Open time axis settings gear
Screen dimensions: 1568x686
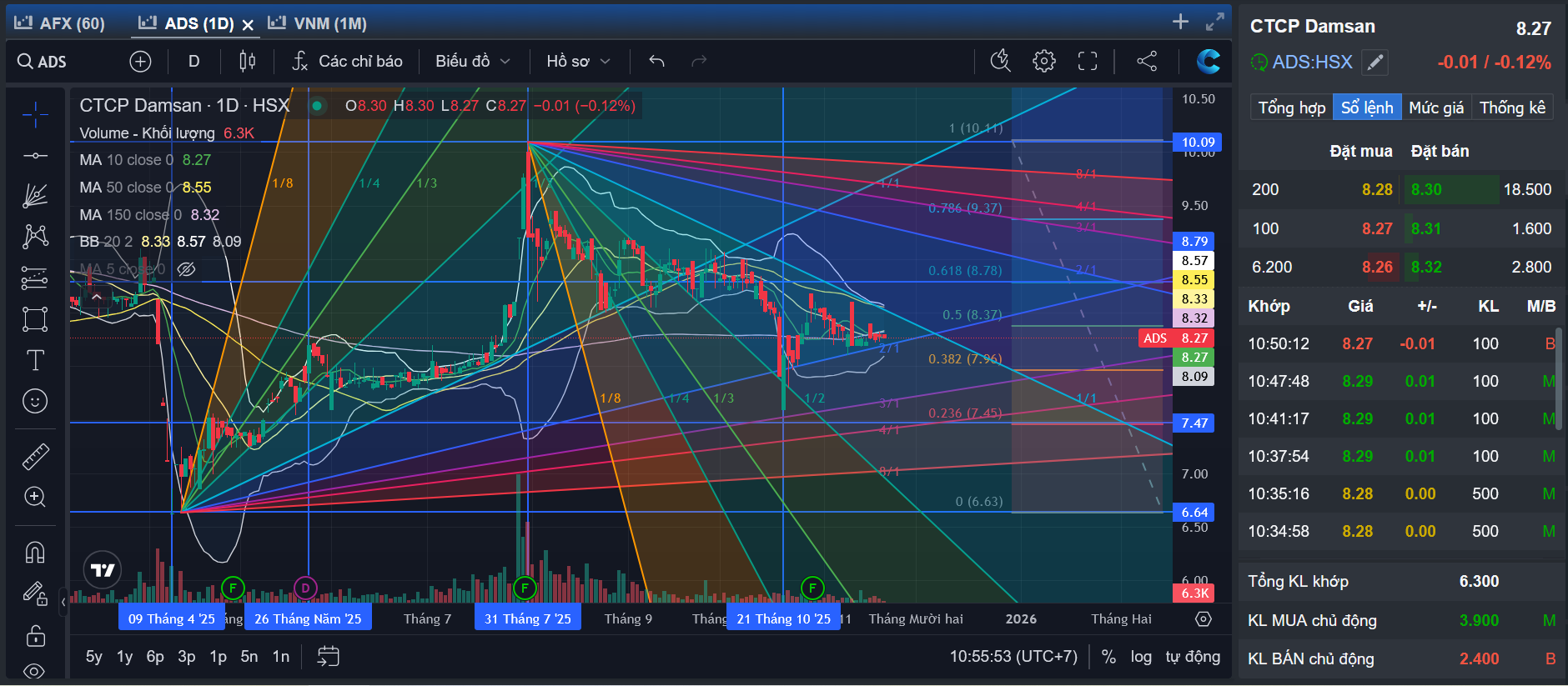click(1203, 618)
